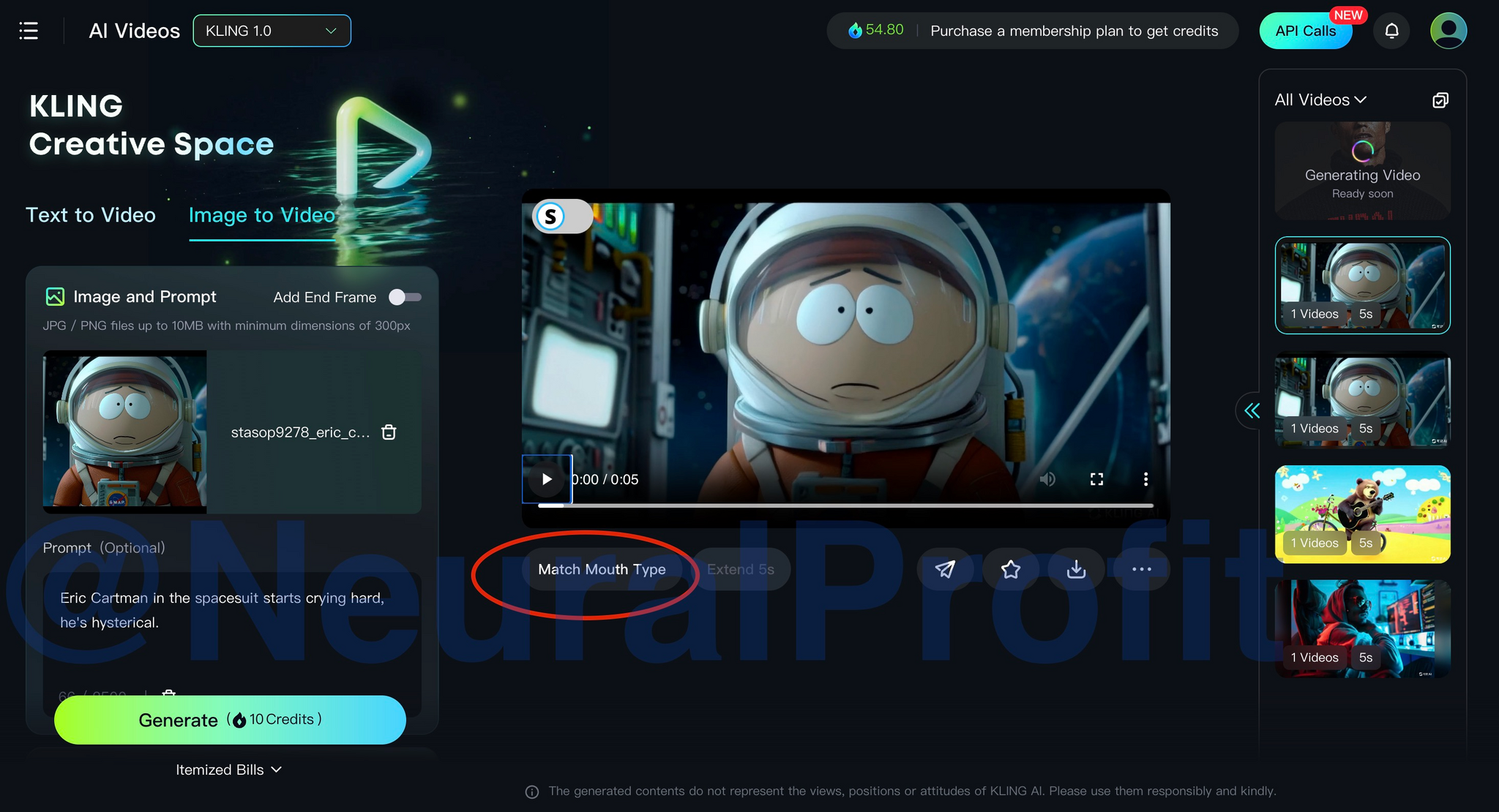Click the info icon beside disclaimer
This screenshot has width=1499, height=812.
point(532,792)
